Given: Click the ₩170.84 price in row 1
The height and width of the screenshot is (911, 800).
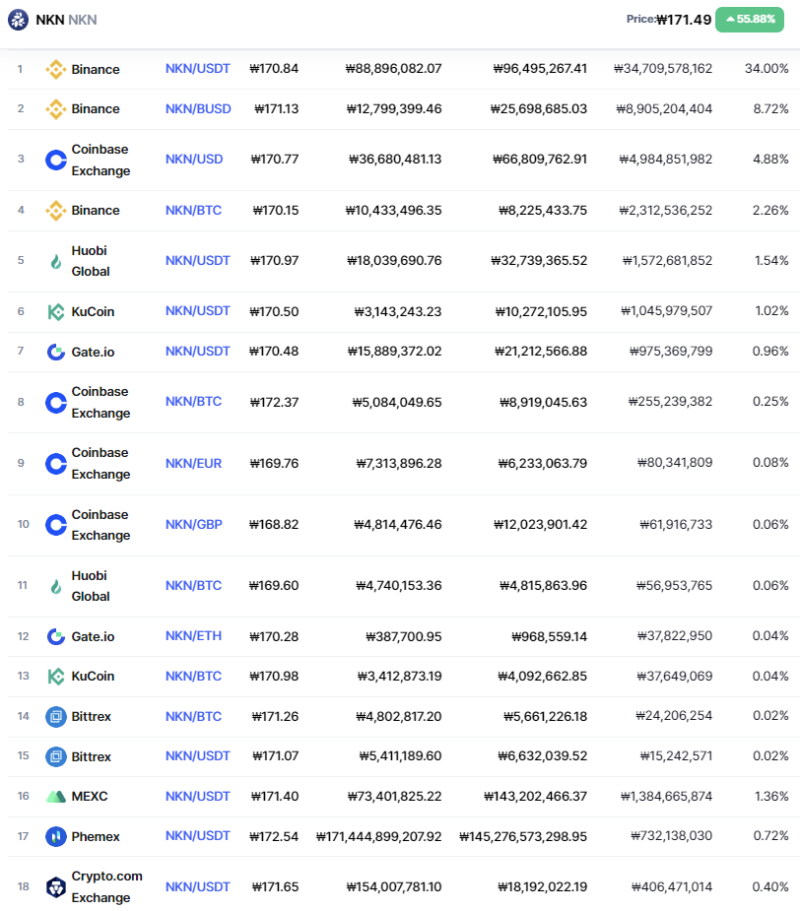Looking at the screenshot, I should click(274, 69).
